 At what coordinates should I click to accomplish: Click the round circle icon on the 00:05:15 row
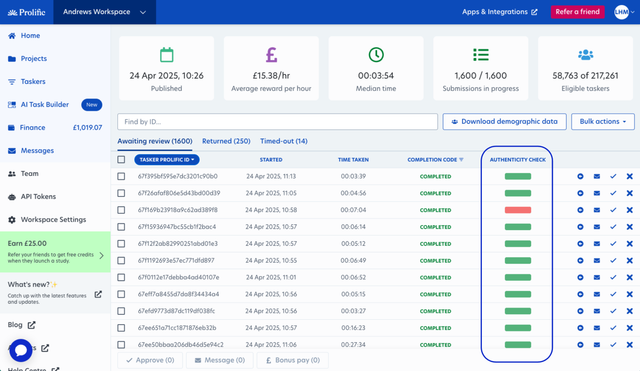[x=580, y=294]
